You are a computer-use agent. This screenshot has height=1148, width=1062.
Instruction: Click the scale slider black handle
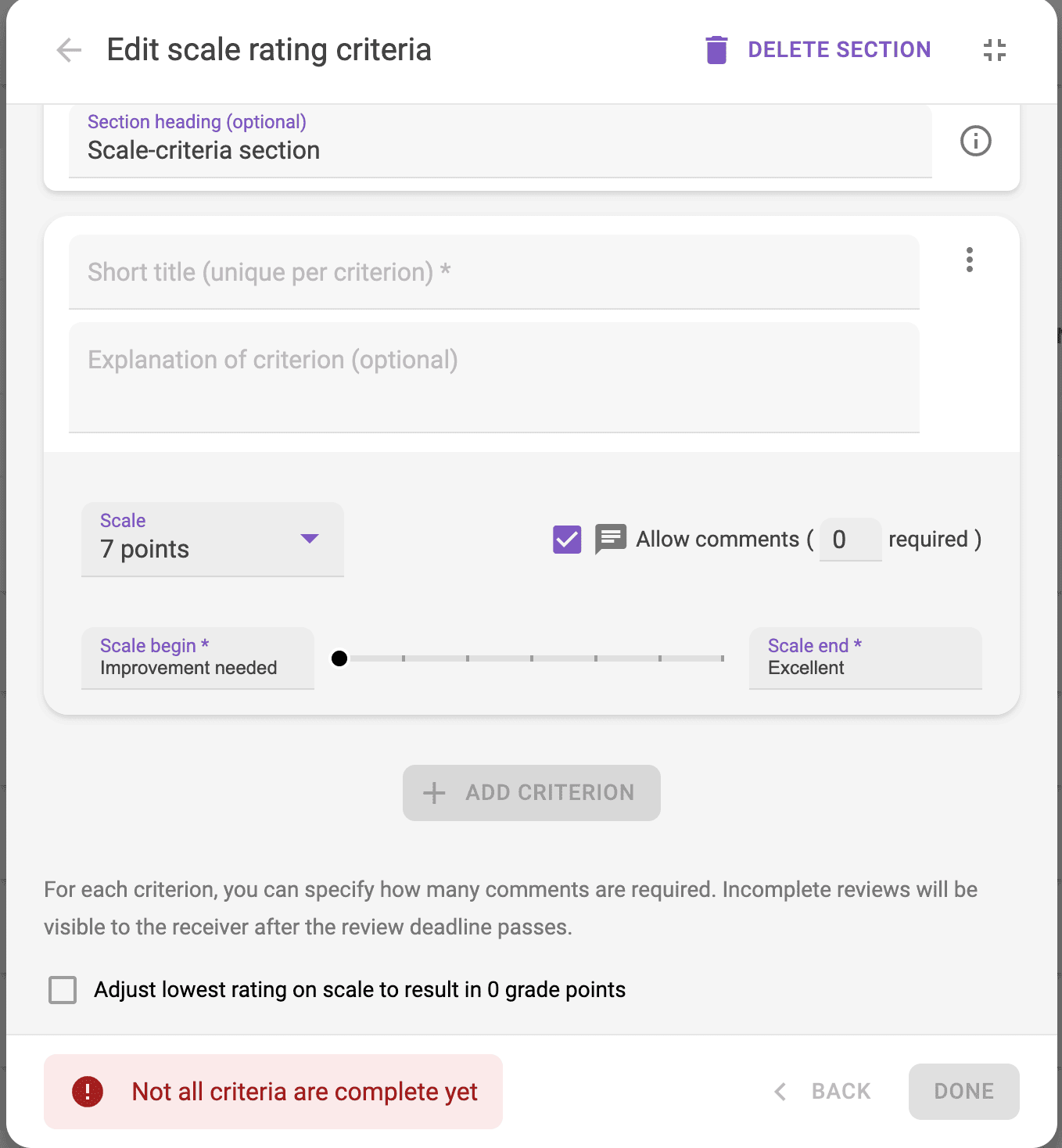(x=339, y=658)
